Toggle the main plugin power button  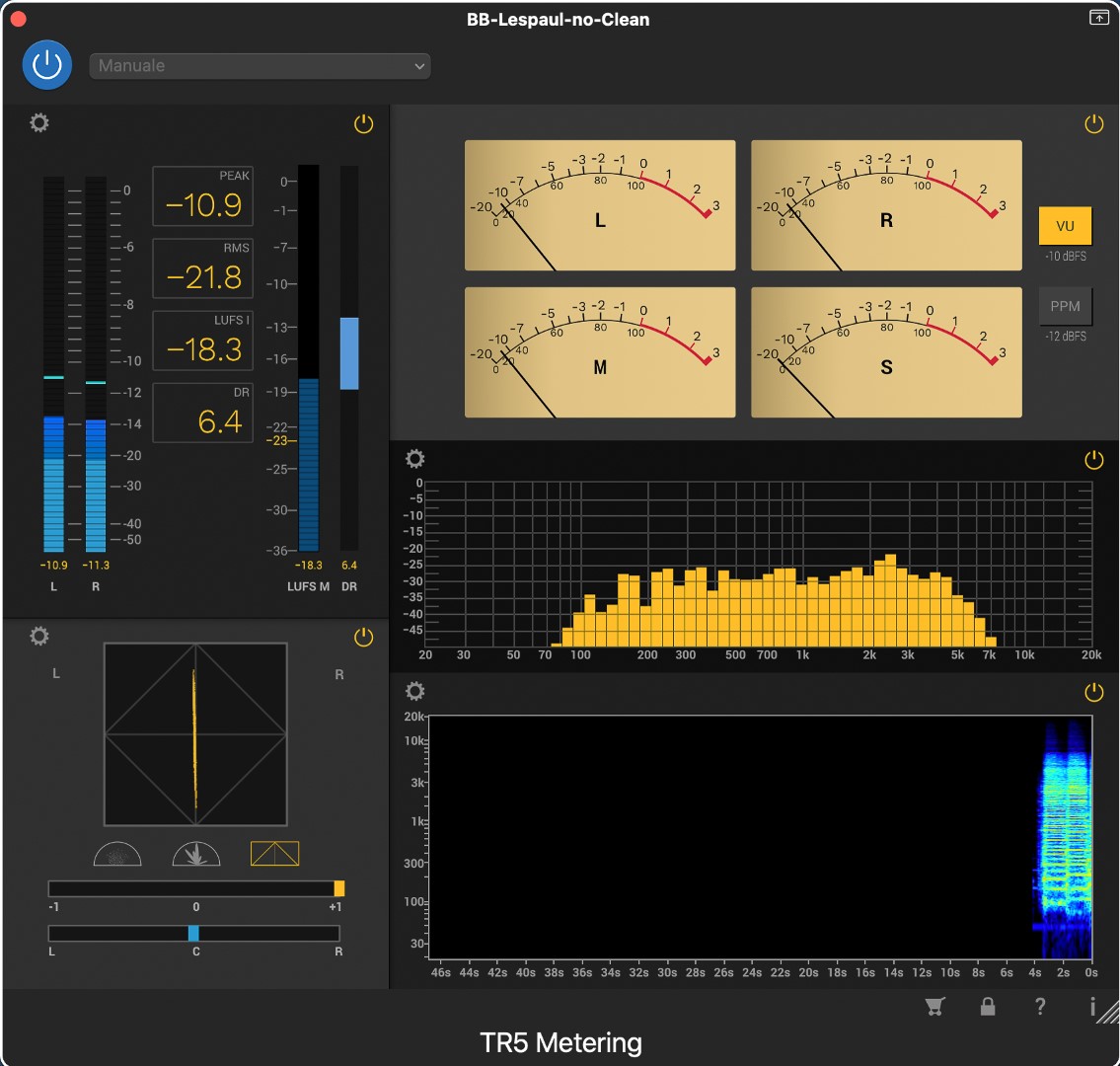pyautogui.click(x=47, y=65)
